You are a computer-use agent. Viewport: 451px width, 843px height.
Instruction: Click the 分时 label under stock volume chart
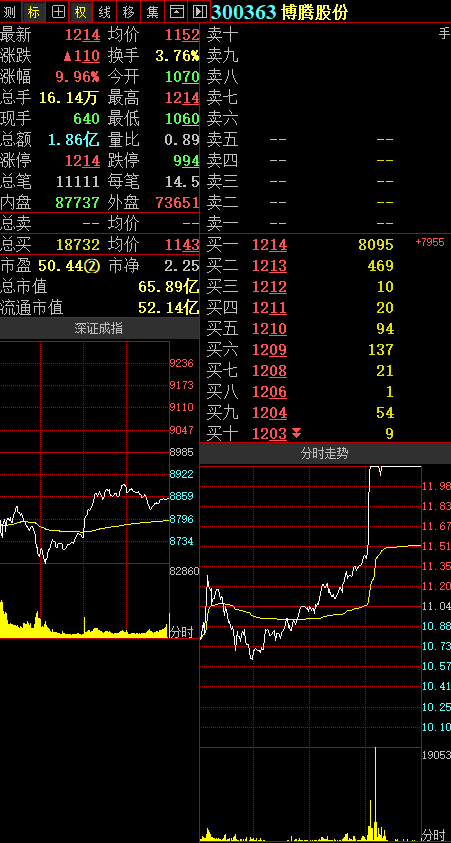point(434,835)
